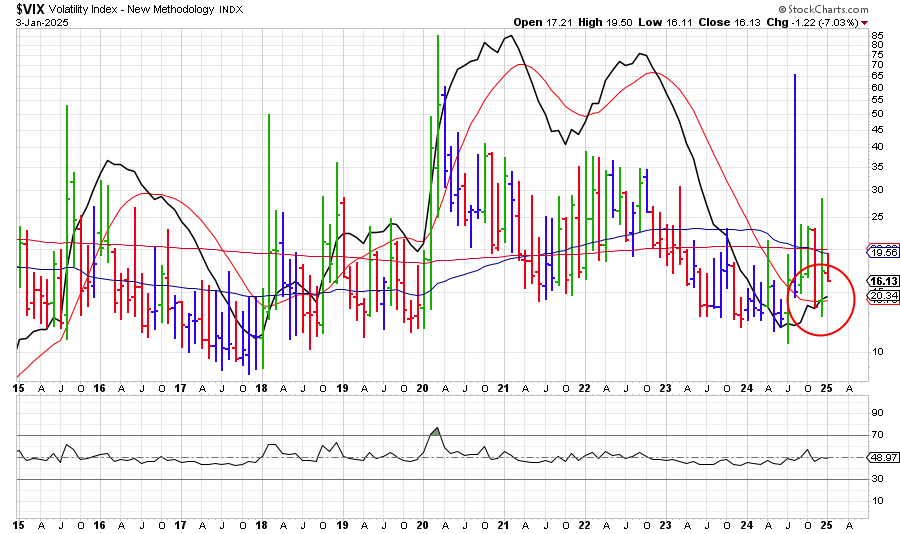Click the '20' year label on time axis

421,387
